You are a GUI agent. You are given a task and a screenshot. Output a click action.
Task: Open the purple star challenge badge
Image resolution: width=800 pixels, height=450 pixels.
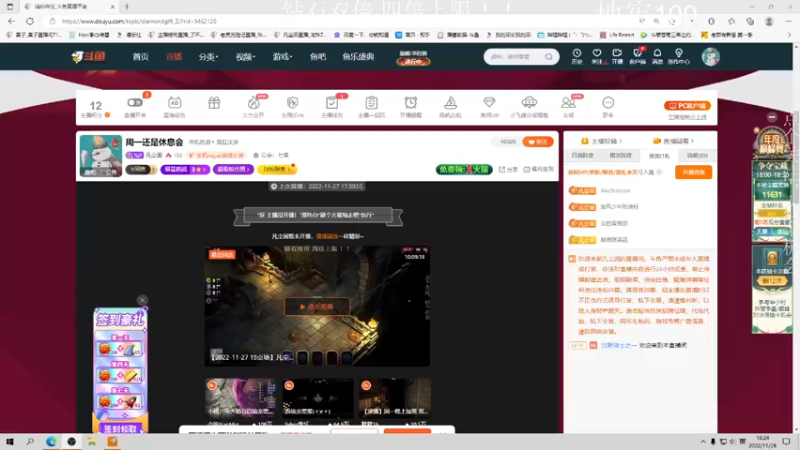coord(185,169)
